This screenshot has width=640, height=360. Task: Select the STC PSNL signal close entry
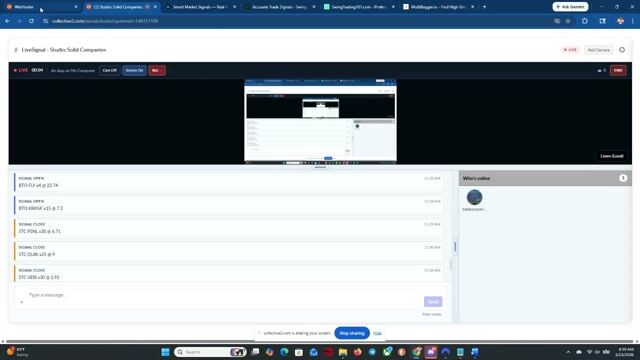(229, 228)
